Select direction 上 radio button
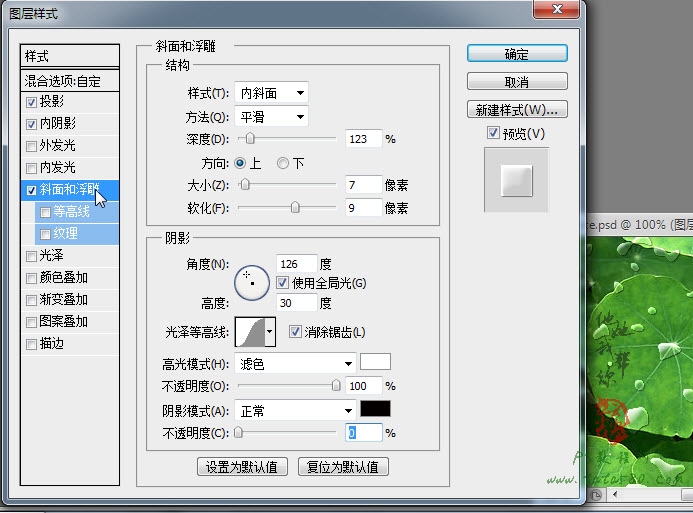 240,163
